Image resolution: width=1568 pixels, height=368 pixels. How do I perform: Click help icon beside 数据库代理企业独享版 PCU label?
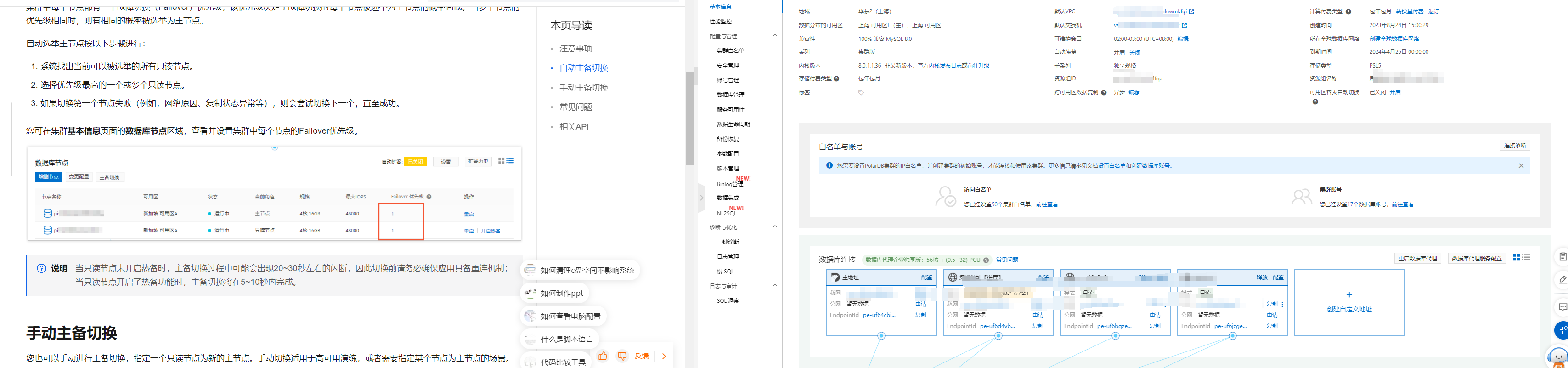(x=986, y=260)
